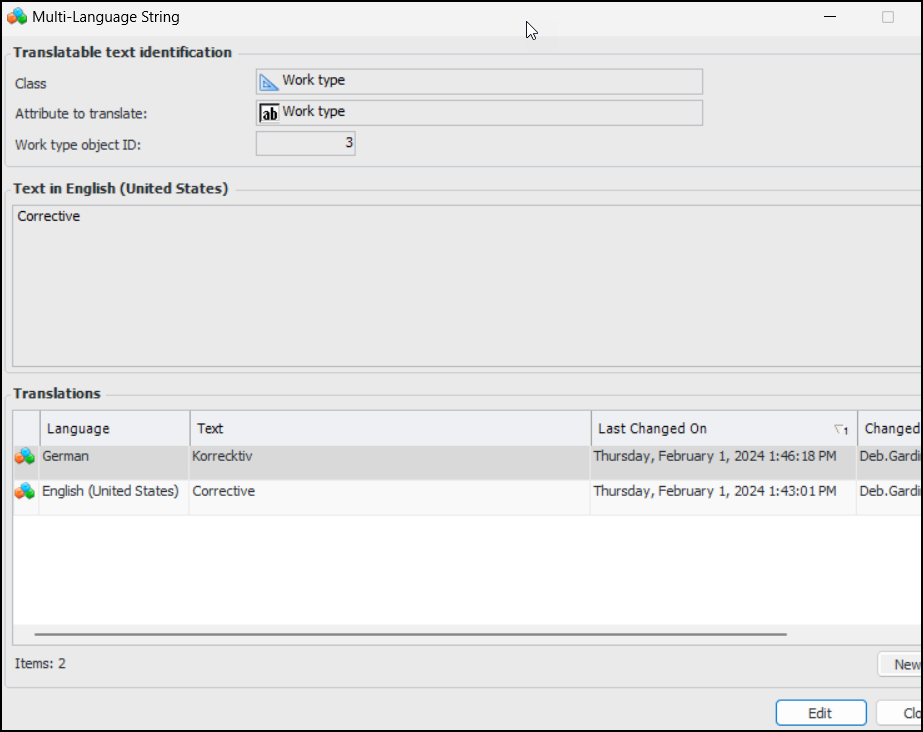Click the German row translation icon
Image resolution: width=923 pixels, height=732 pixels.
[25, 456]
